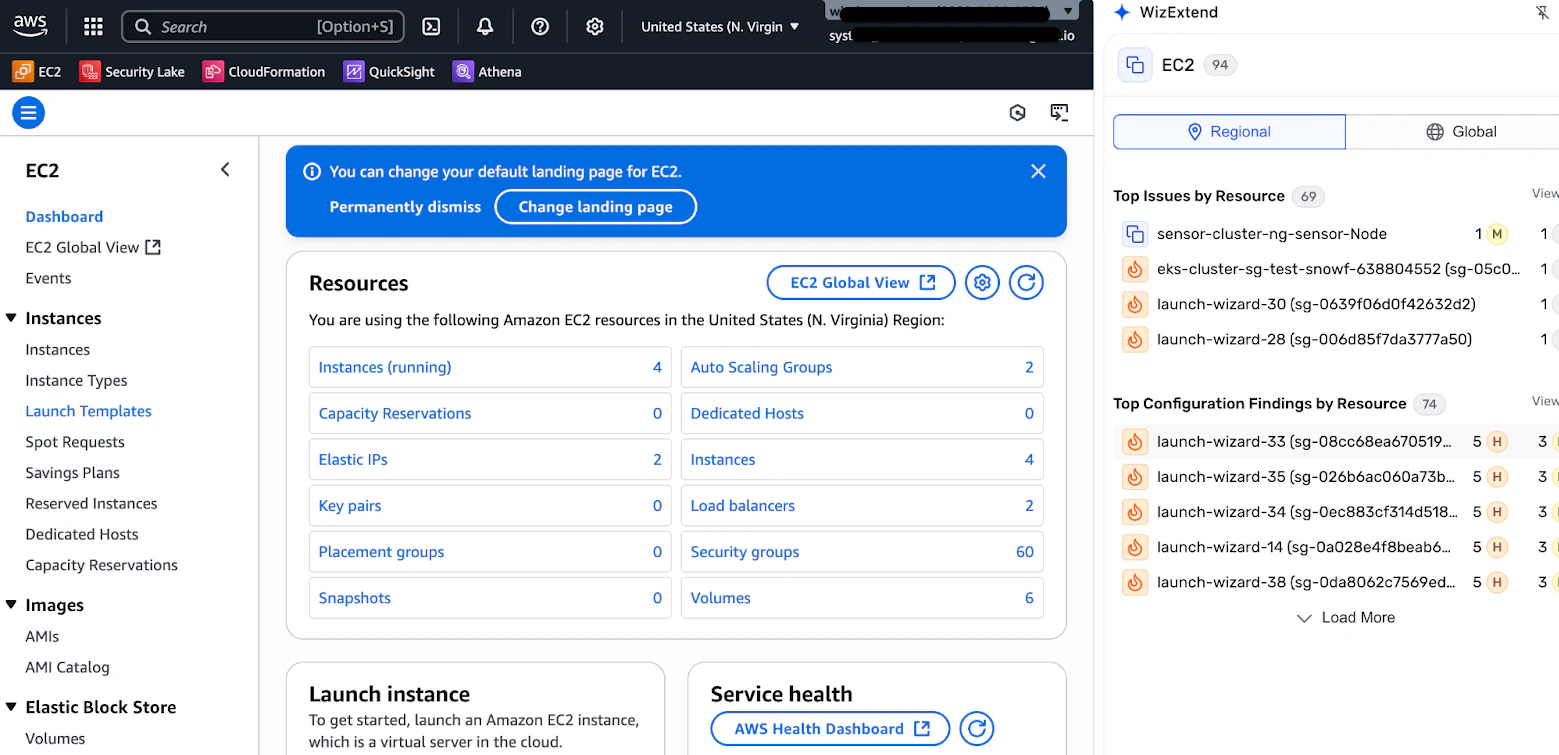Image resolution: width=1559 pixels, height=755 pixels.
Task: Refresh the Resources panel
Action: click(x=1026, y=283)
